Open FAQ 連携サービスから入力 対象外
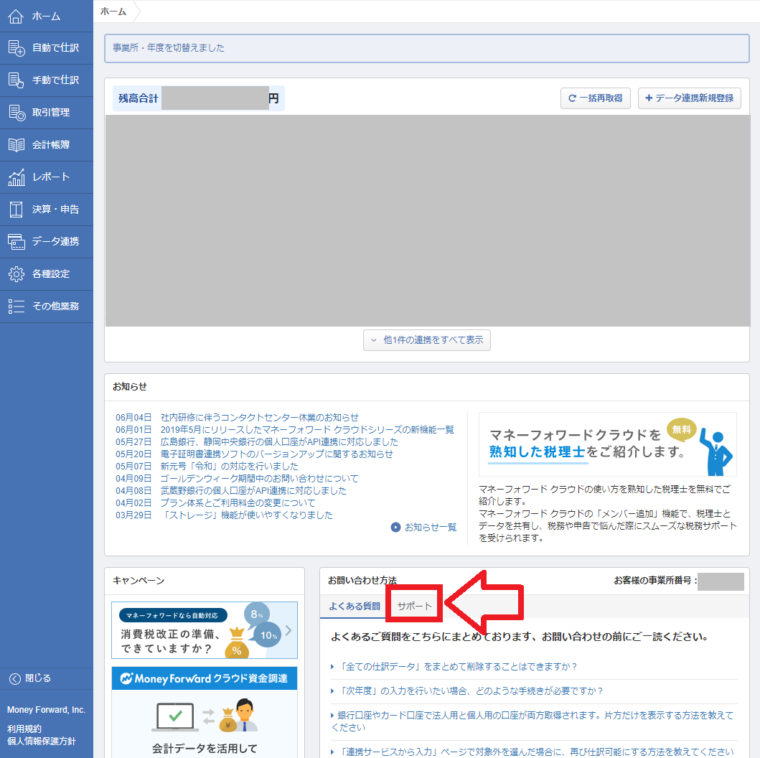The width and height of the screenshot is (760, 758). coord(536,752)
